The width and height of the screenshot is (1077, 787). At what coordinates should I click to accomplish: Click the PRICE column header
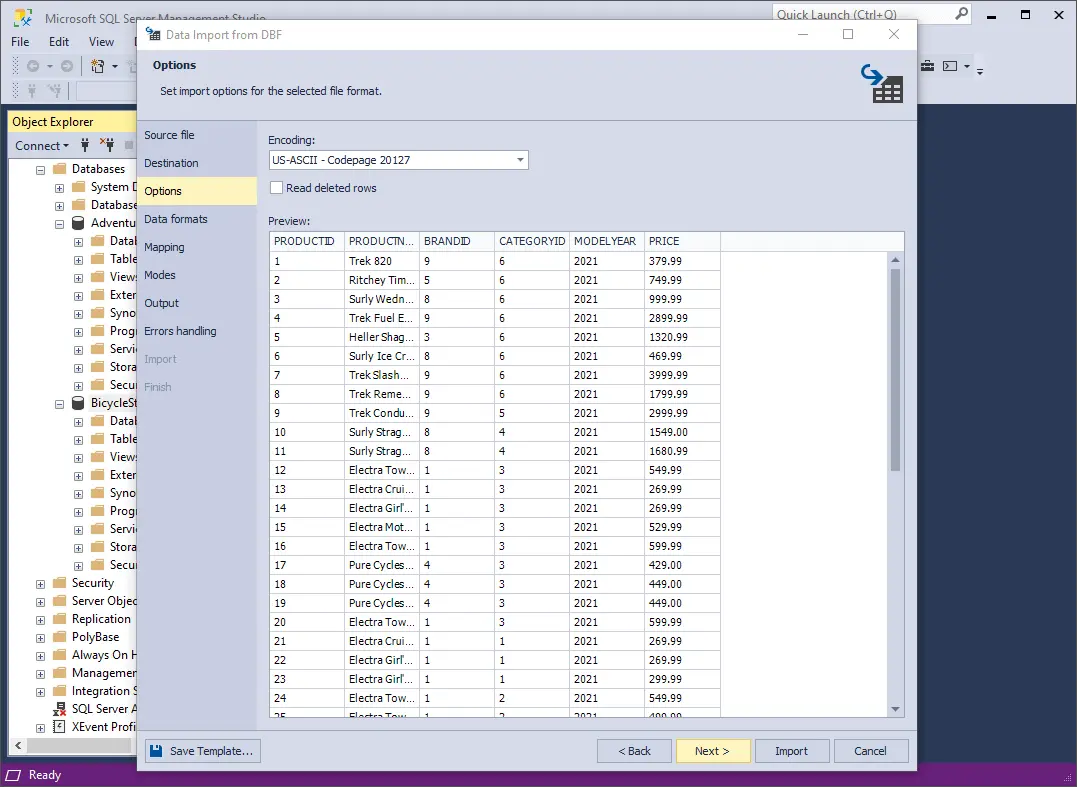[681, 241]
